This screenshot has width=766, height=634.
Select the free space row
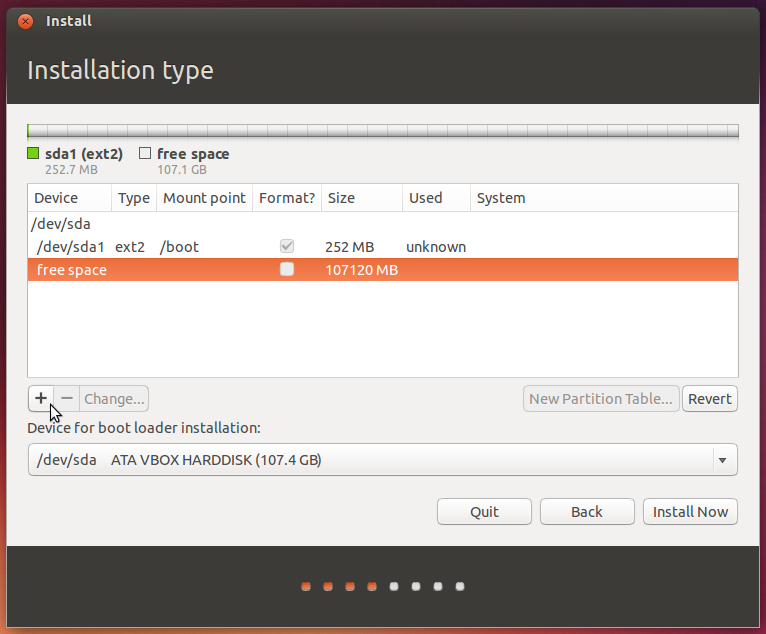[x=383, y=270]
